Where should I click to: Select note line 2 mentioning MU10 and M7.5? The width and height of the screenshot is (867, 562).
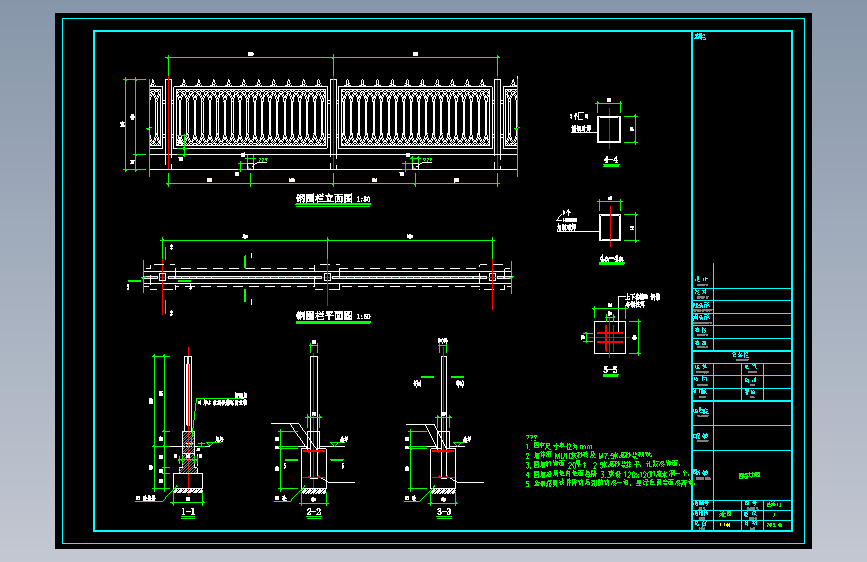(x=589, y=456)
